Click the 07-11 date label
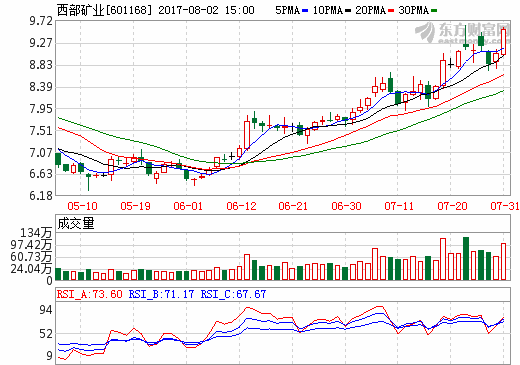The image size is (520, 365). [399, 206]
